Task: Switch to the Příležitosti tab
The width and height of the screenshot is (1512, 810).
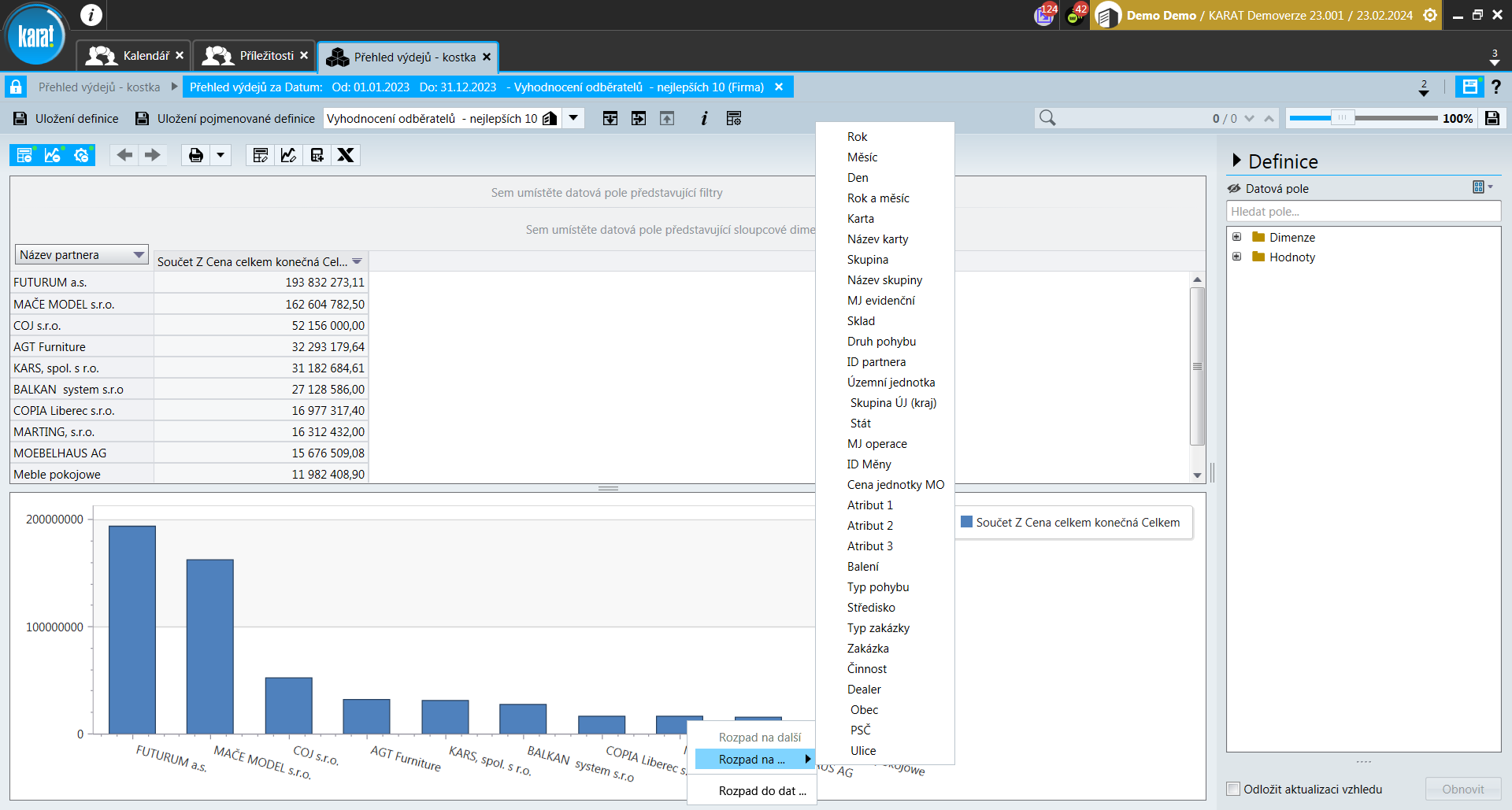Action: [254, 56]
